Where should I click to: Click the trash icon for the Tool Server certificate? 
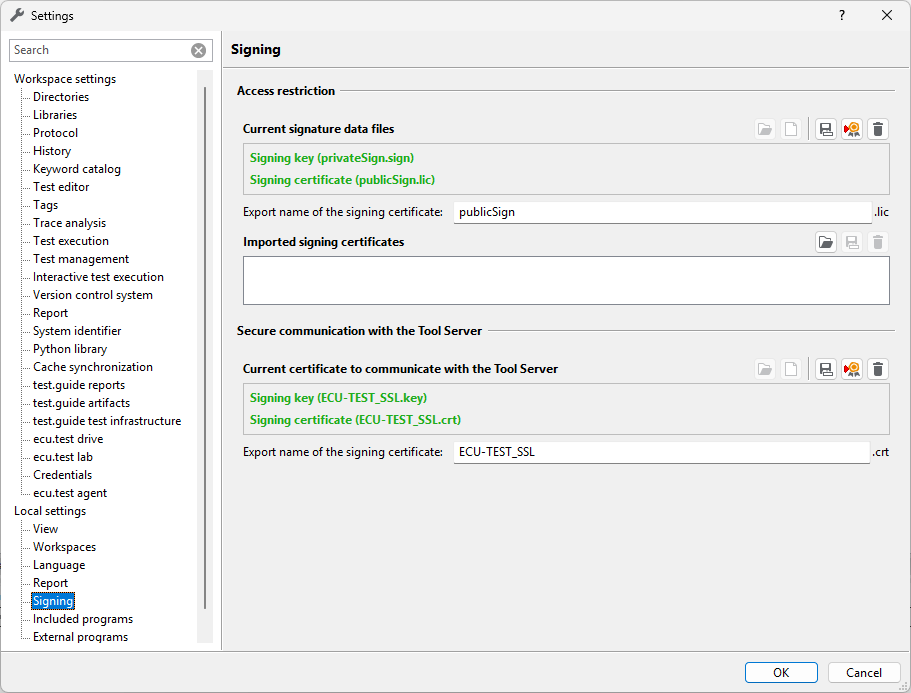coord(878,369)
